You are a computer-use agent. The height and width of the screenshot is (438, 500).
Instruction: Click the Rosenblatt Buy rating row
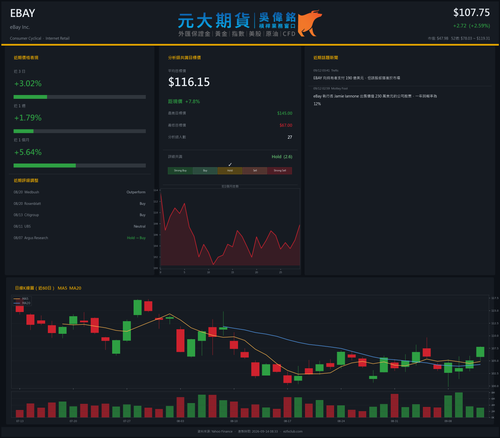80,203
